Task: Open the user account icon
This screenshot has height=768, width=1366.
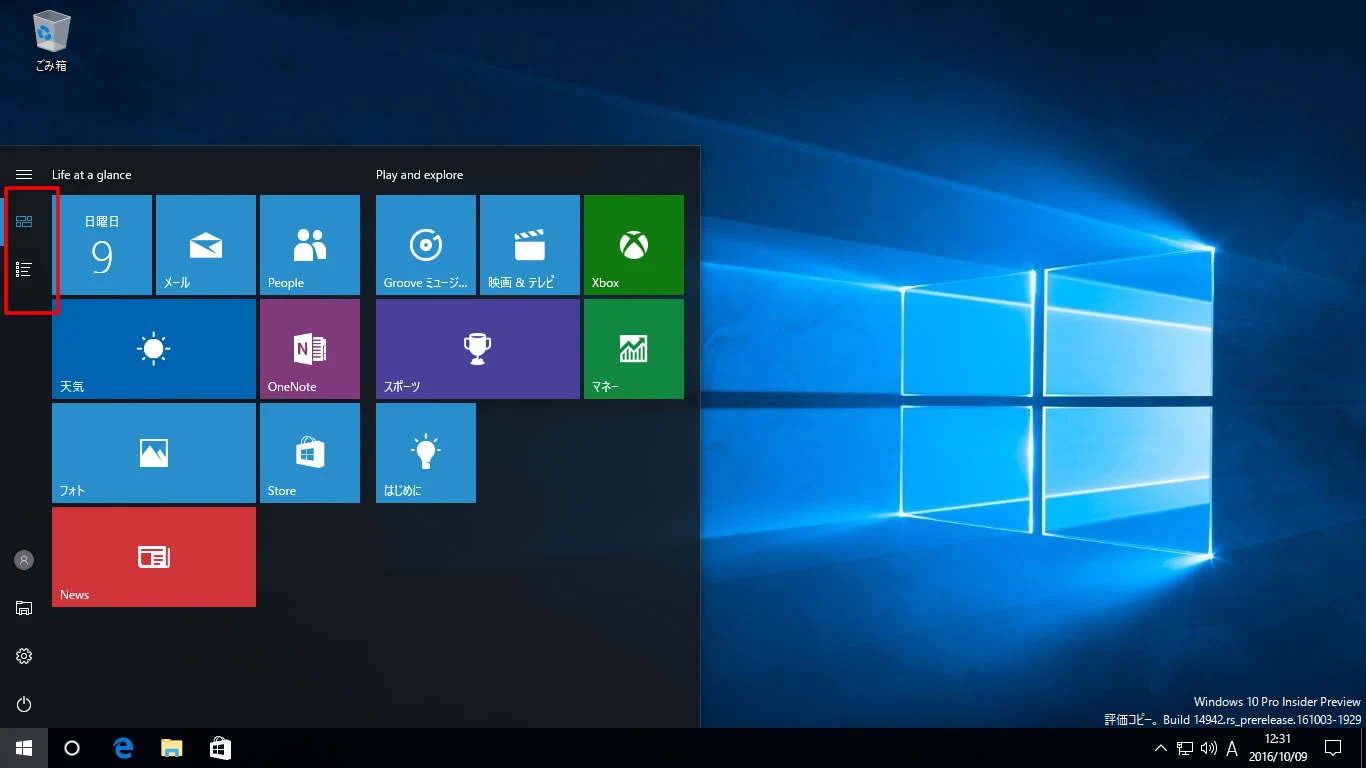Action: [24, 560]
